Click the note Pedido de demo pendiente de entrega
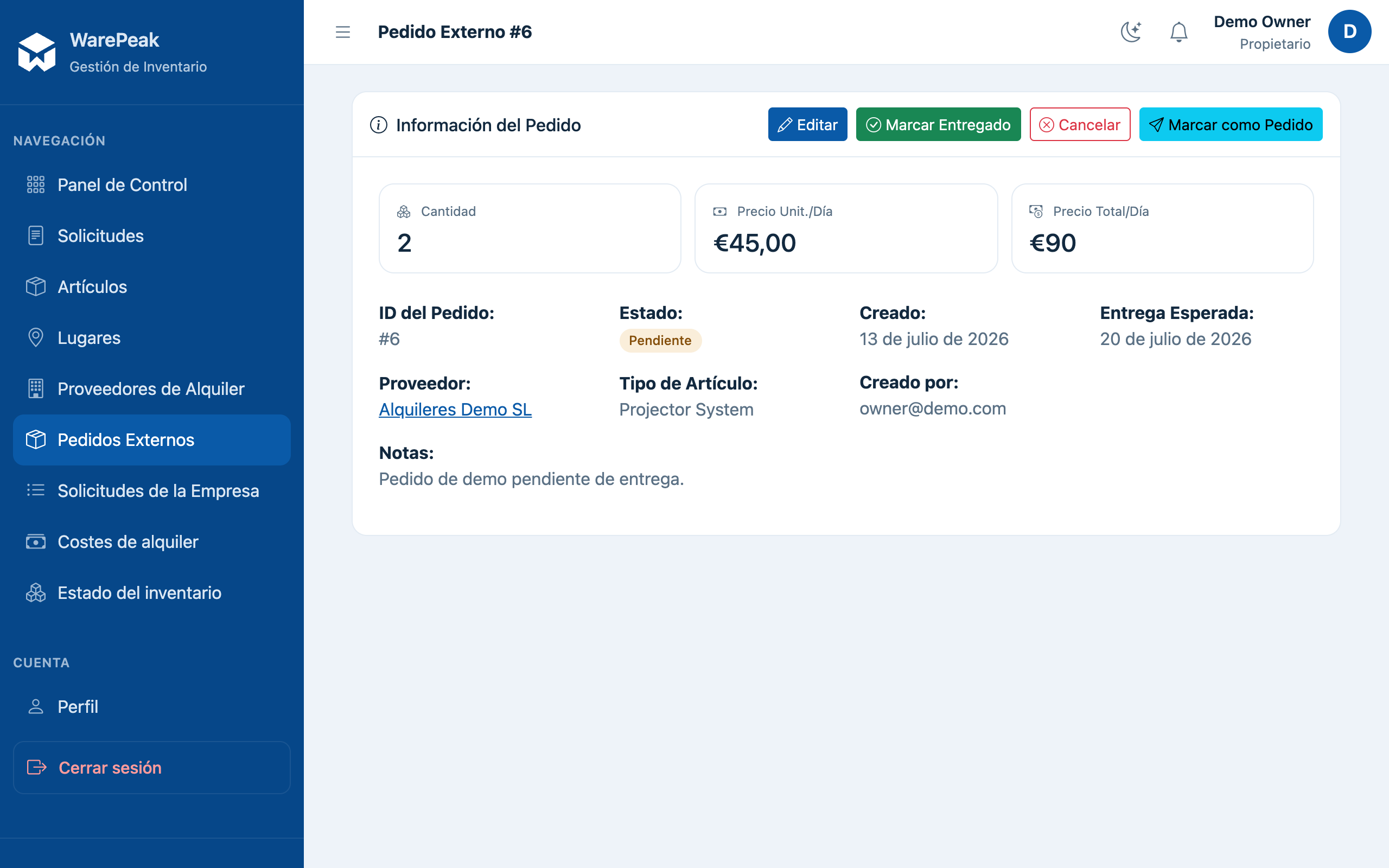Image resolution: width=1389 pixels, height=868 pixels. pos(531,479)
